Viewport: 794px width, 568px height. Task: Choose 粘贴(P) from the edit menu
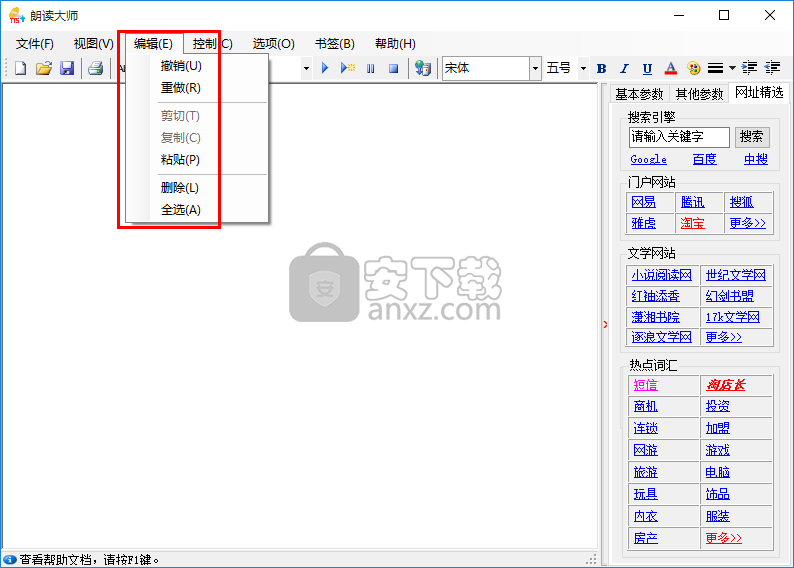[x=197, y=160]
